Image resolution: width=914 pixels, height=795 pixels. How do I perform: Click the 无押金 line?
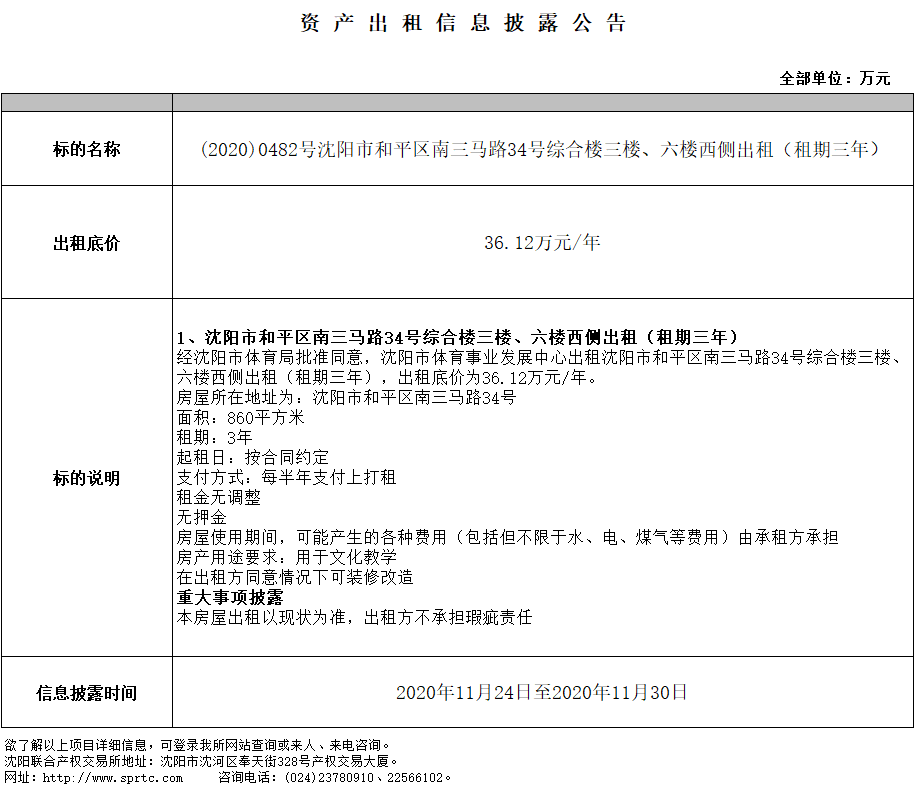point(201,517)
